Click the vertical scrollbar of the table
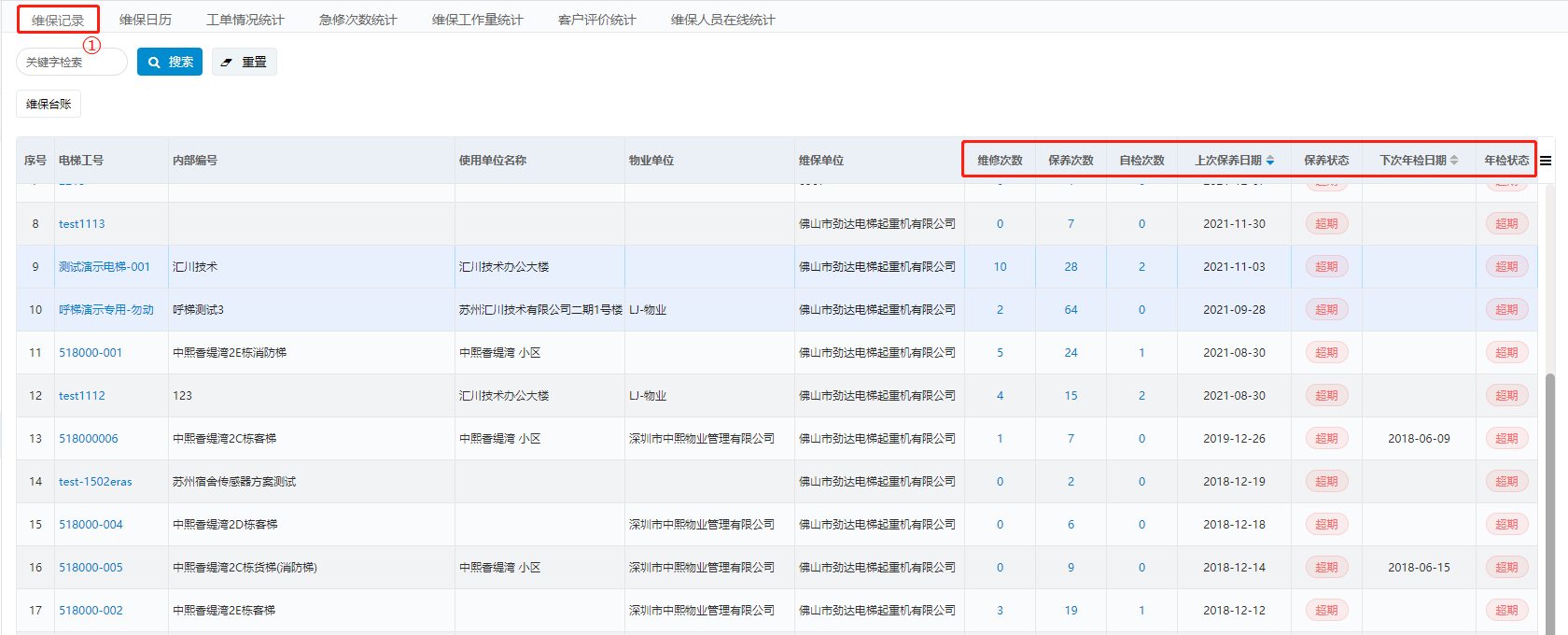Viewport: 1568px width, 635px height. coord(1550,467)
